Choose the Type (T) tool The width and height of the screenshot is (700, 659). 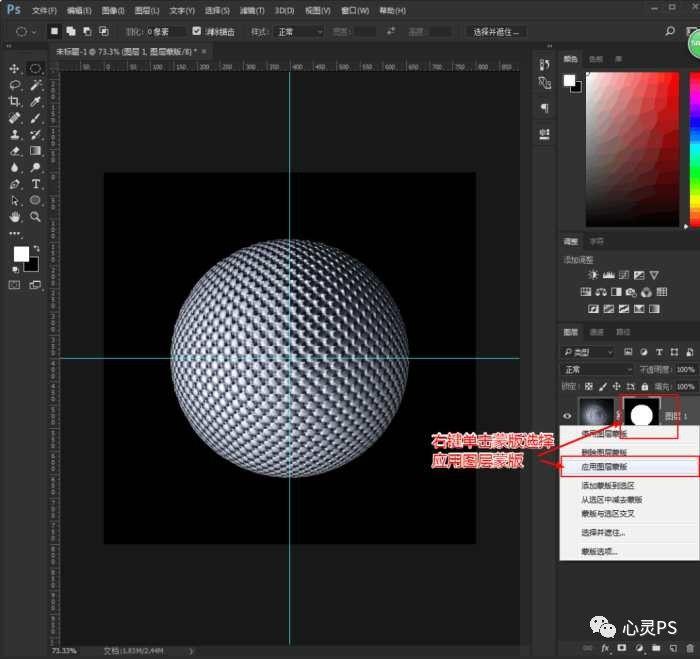[x=35, y=184]
